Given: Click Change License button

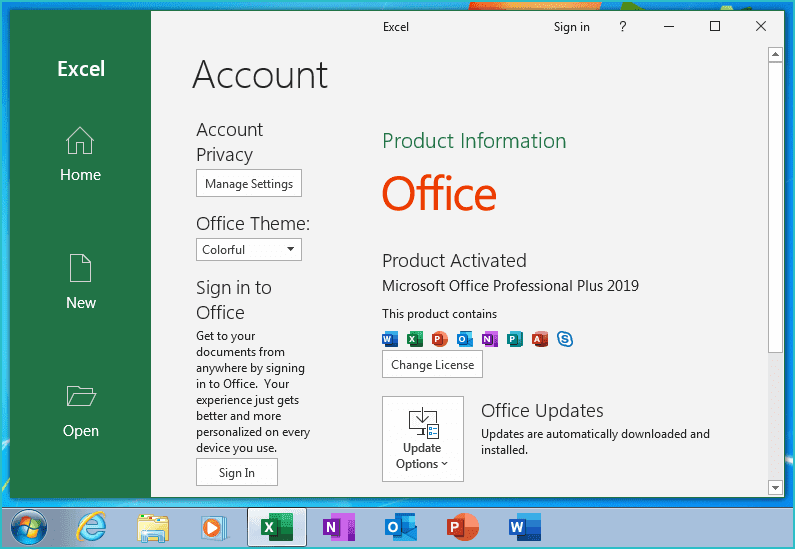Looking at the screenshot, I should (432, 364).
